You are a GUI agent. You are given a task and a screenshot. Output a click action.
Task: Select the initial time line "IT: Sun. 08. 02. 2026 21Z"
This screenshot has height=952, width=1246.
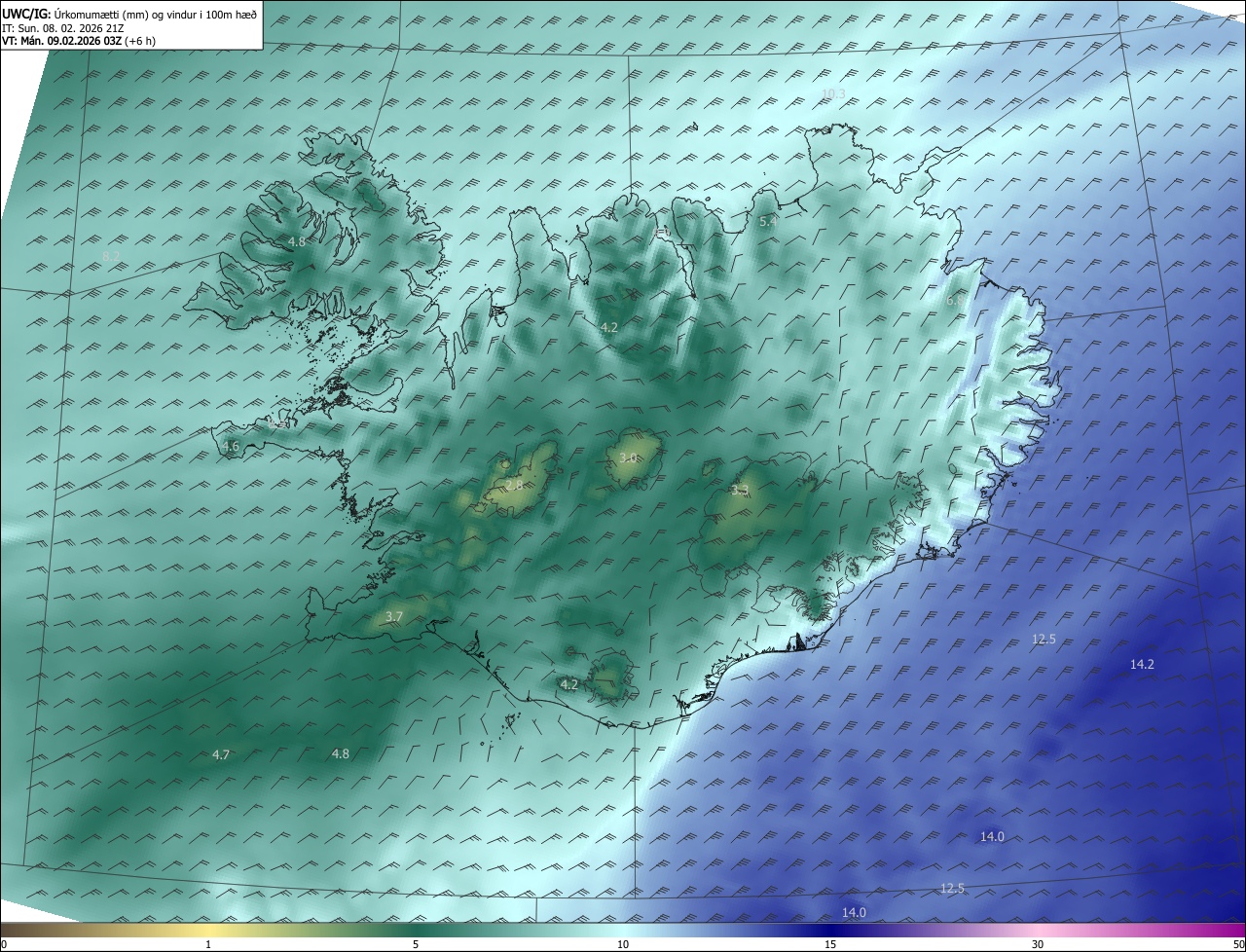(x=62, y=28)
